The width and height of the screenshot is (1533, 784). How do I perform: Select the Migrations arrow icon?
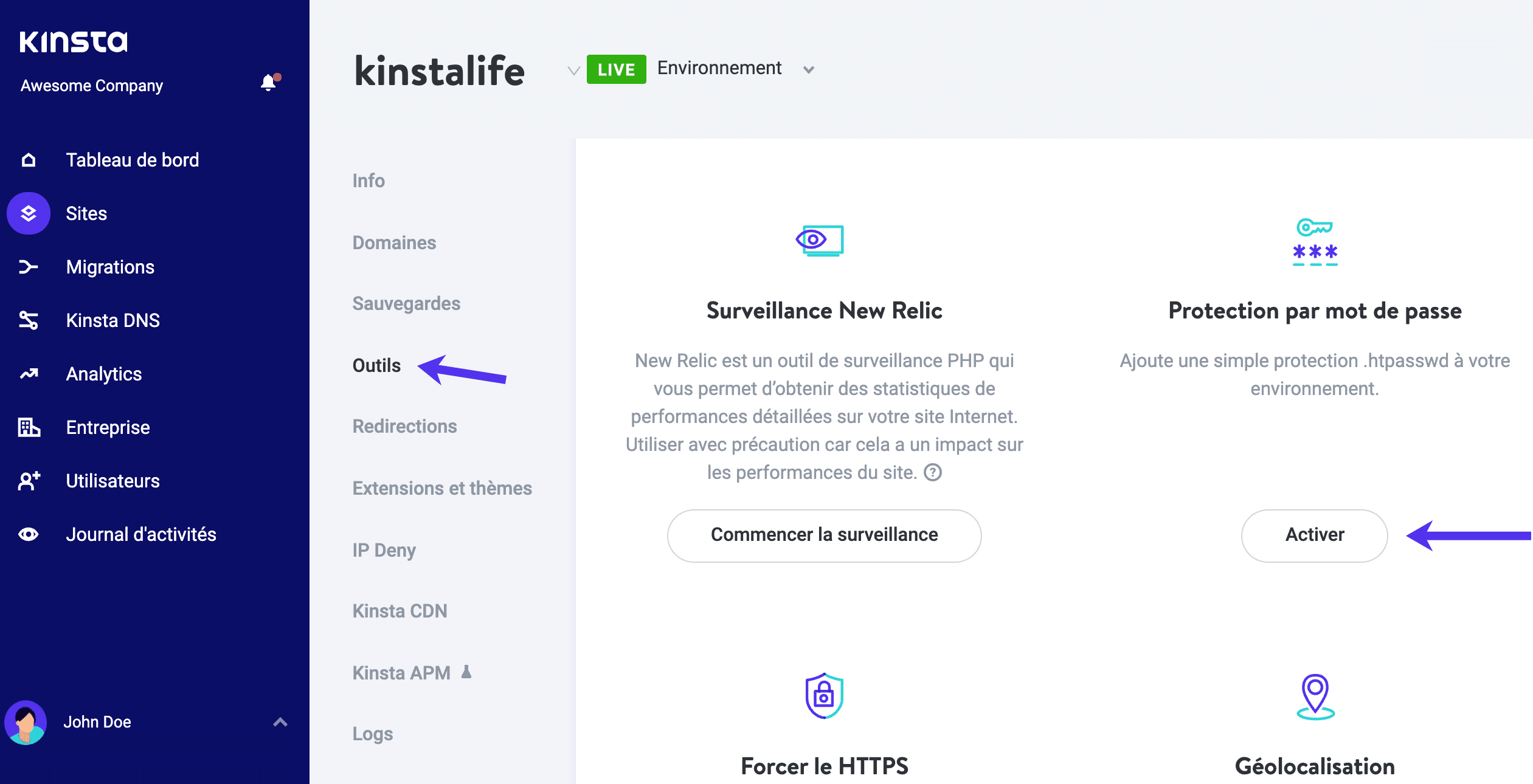[x=27, y=266]
